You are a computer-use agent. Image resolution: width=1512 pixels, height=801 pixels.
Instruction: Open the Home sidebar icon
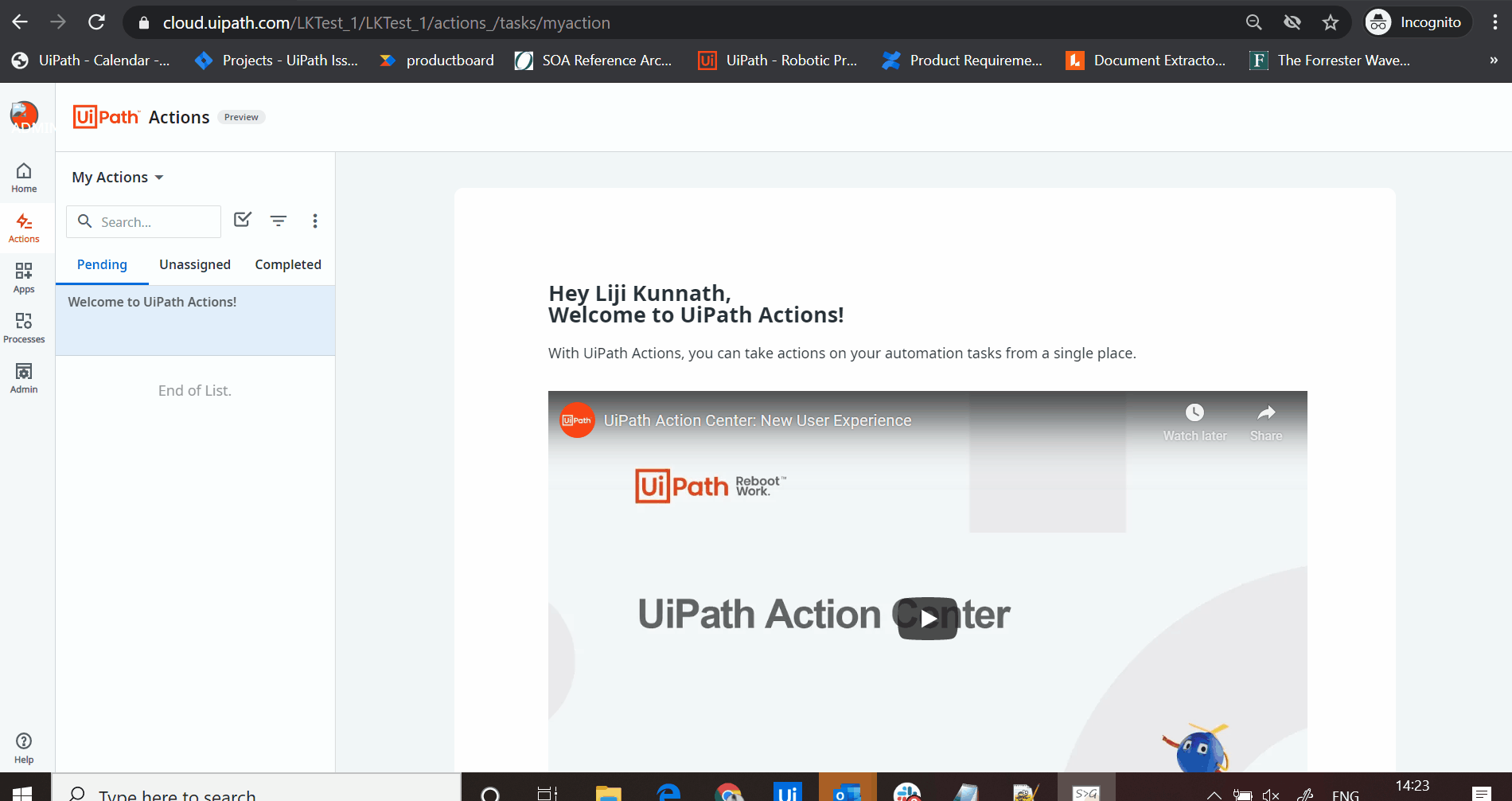[24, 178]
